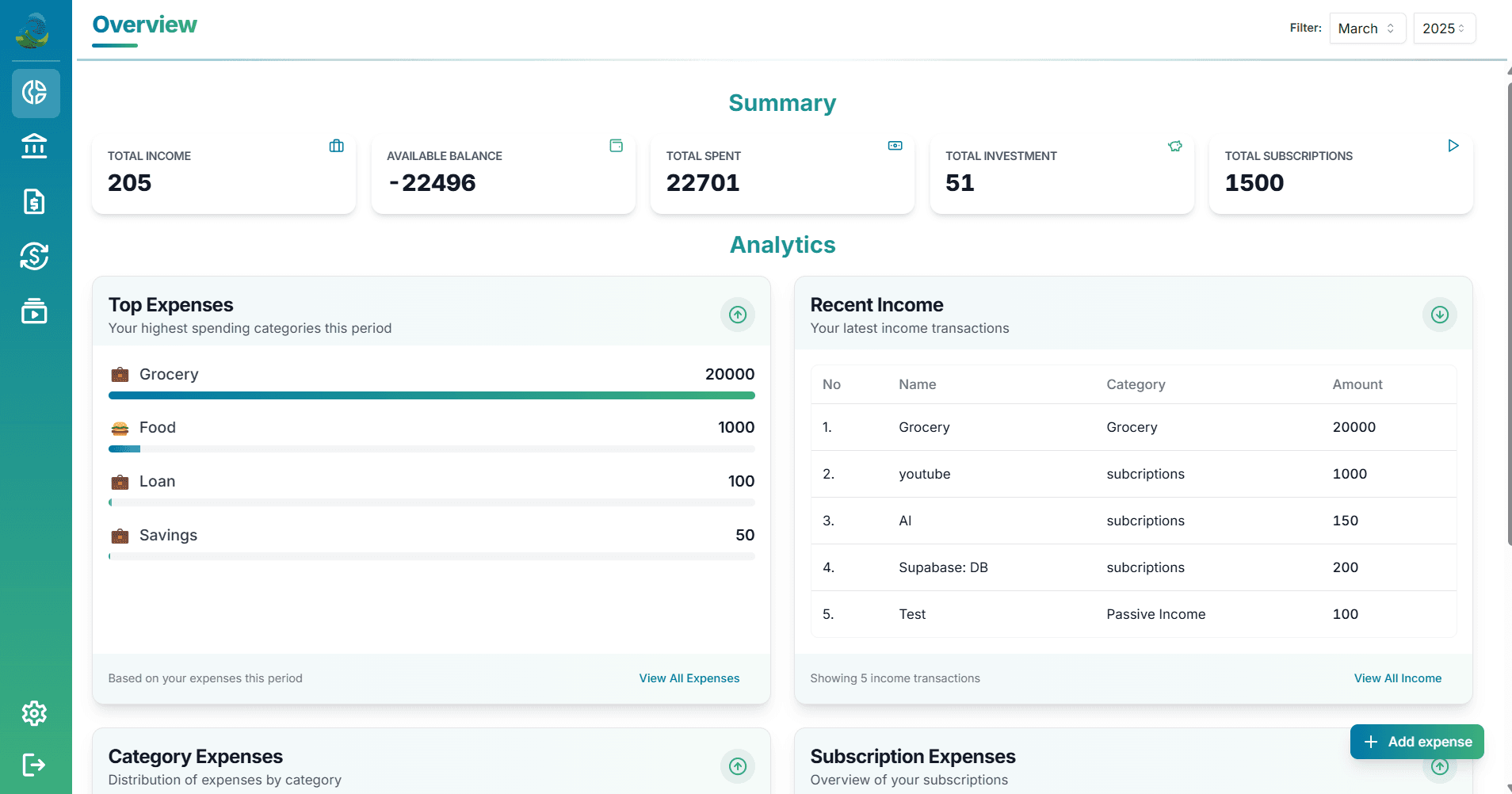Click the down-arrow icon in Recent Income
This screenshot has height=794, width=1512.
coord(1439,315)
